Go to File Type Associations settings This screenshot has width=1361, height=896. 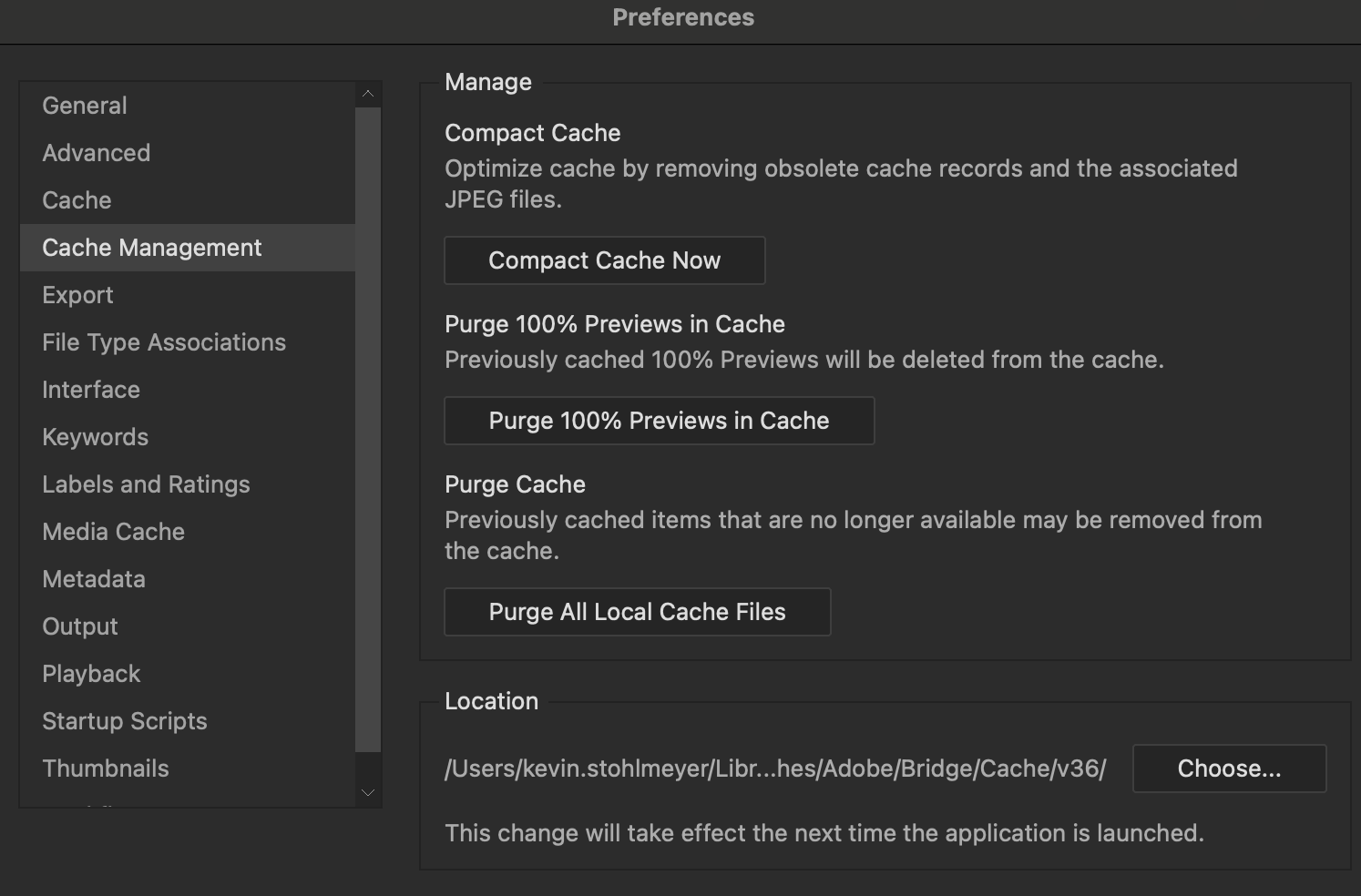164,342
